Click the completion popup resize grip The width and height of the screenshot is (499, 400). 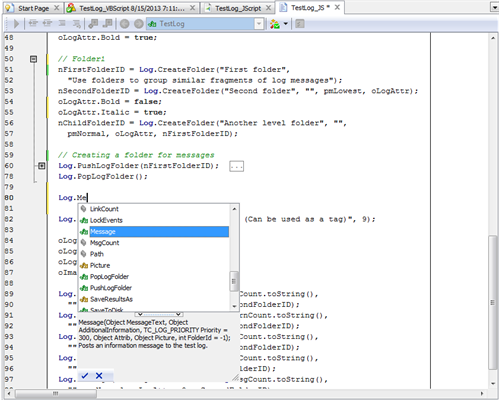[x=236, y=377]
